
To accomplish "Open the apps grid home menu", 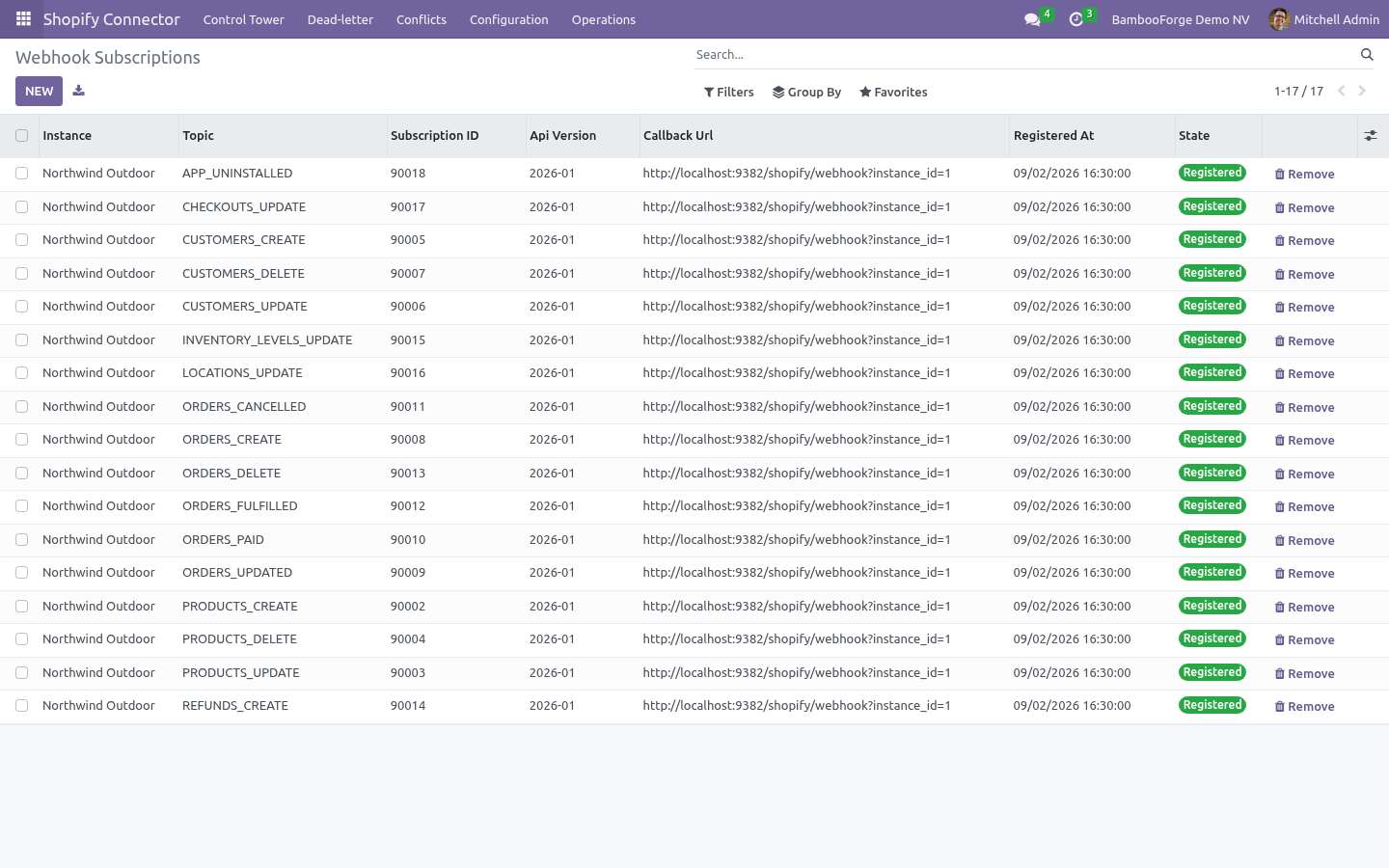I will click(23, 19).
